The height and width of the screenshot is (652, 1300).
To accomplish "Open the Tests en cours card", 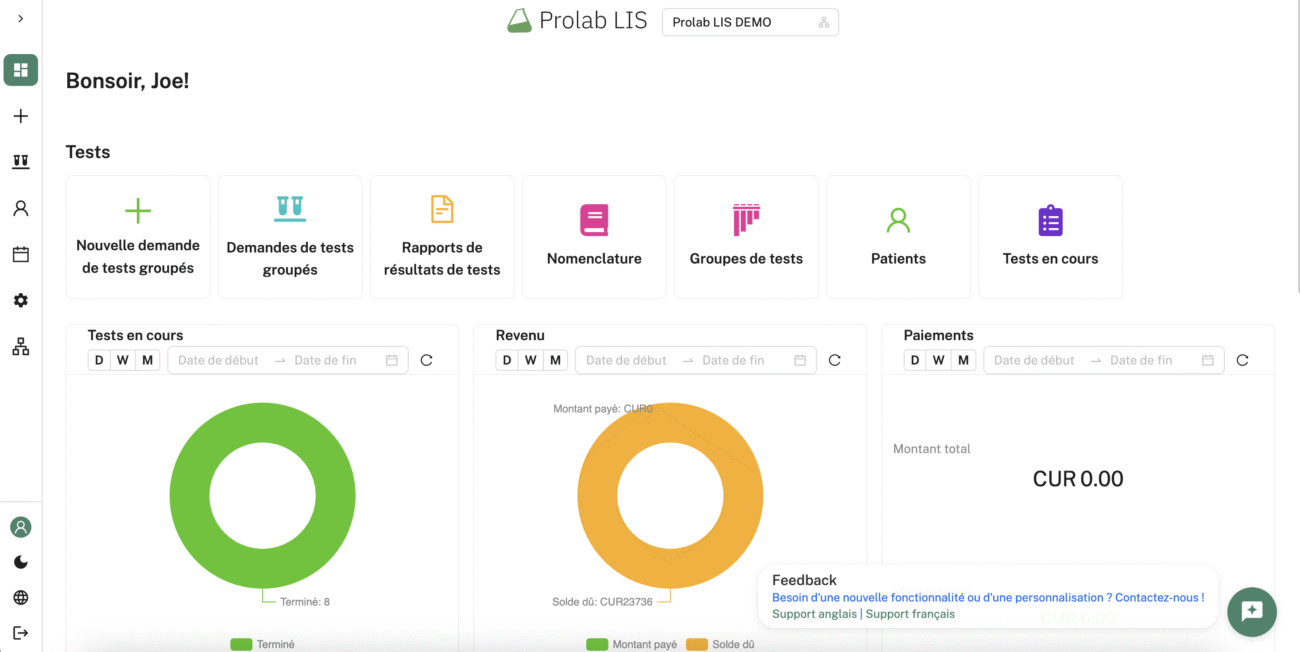I will coord(1050,237).
